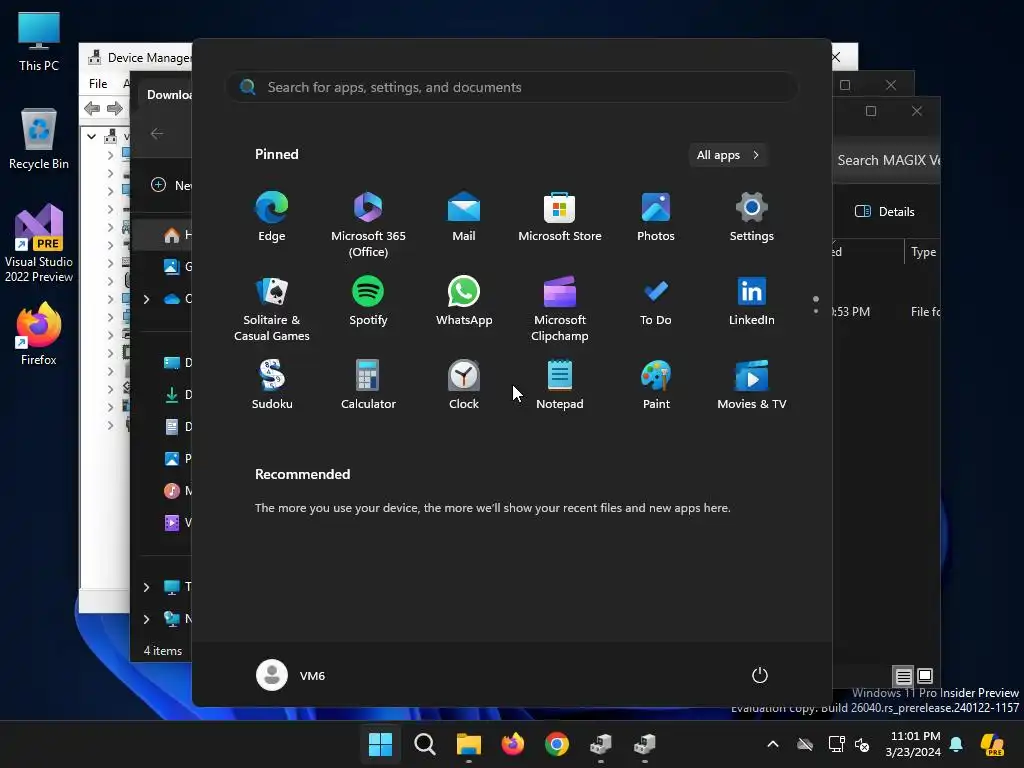Launch the Photos app
1024x768 pixels.
point(656,217)
